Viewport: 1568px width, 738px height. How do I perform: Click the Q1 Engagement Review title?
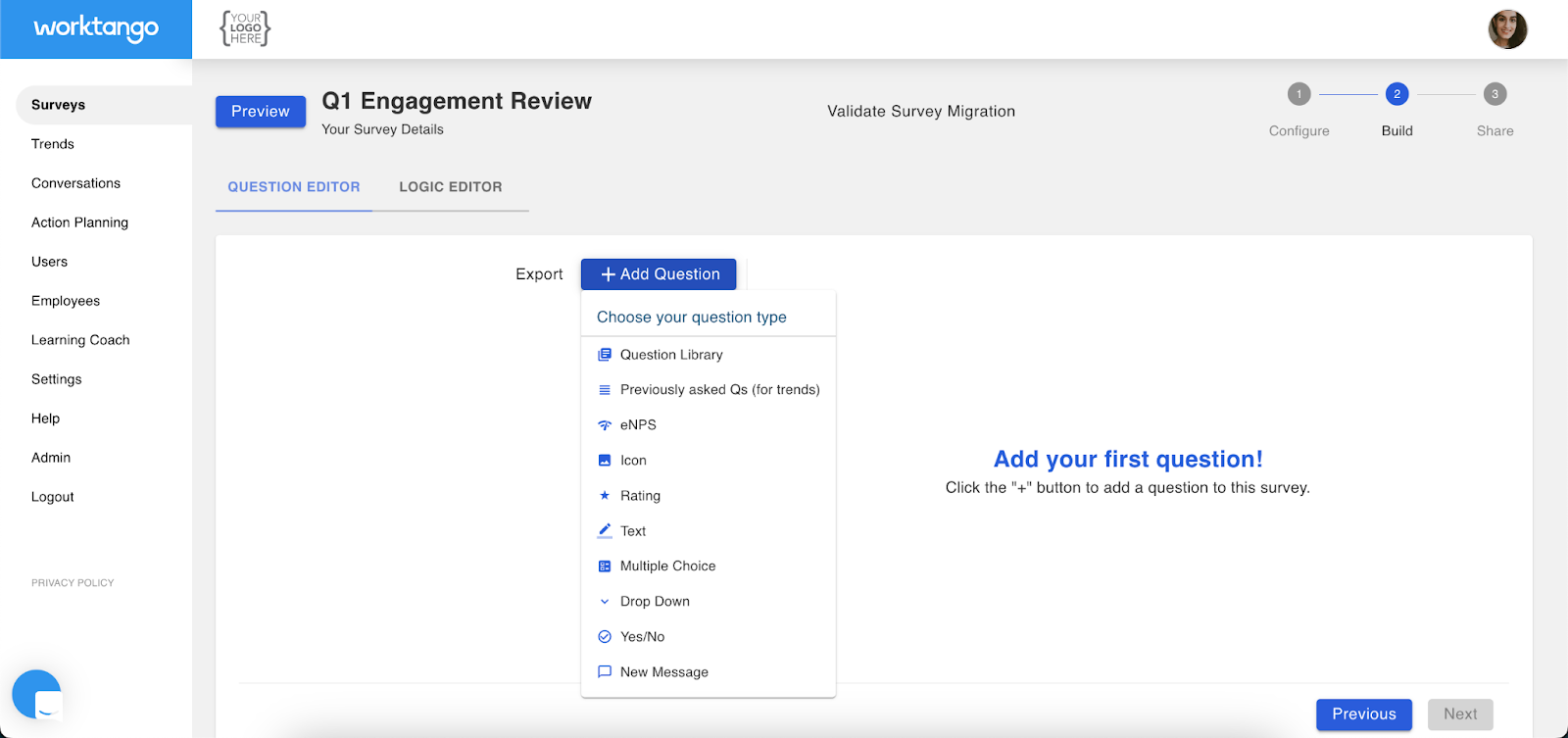pyautogui.click(x=457, y=101)
